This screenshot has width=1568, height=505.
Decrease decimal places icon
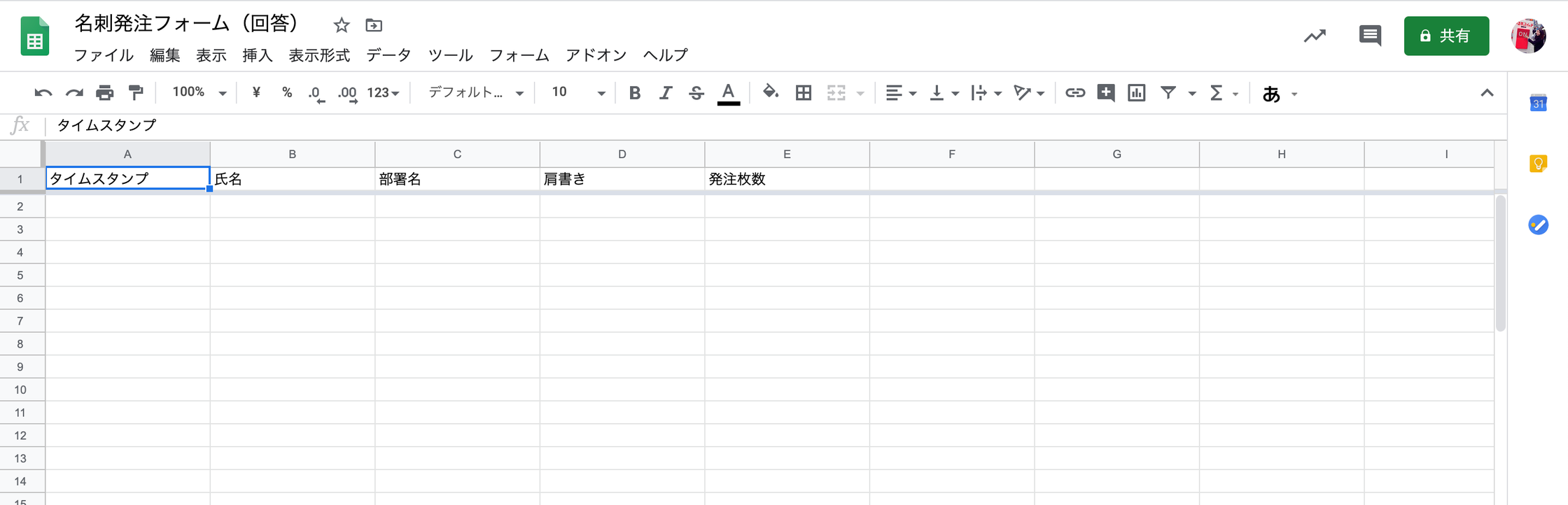click(x=317, y=93)
